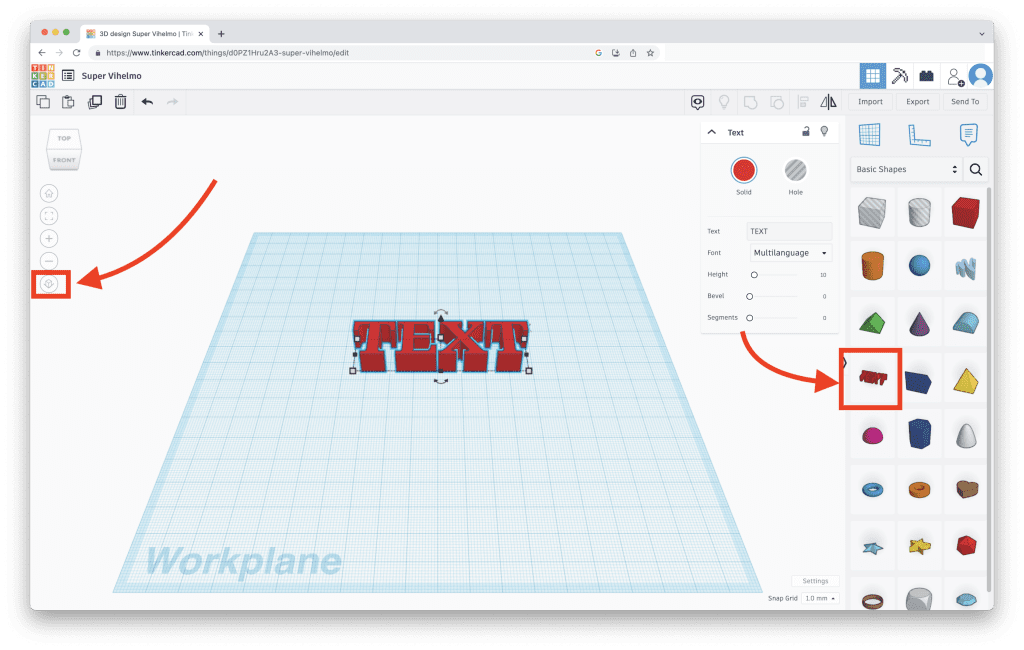Switch to the Blocks view tab
Image resolution: width=1024 pixels, height=650 pixels.
tap(927, 76)
